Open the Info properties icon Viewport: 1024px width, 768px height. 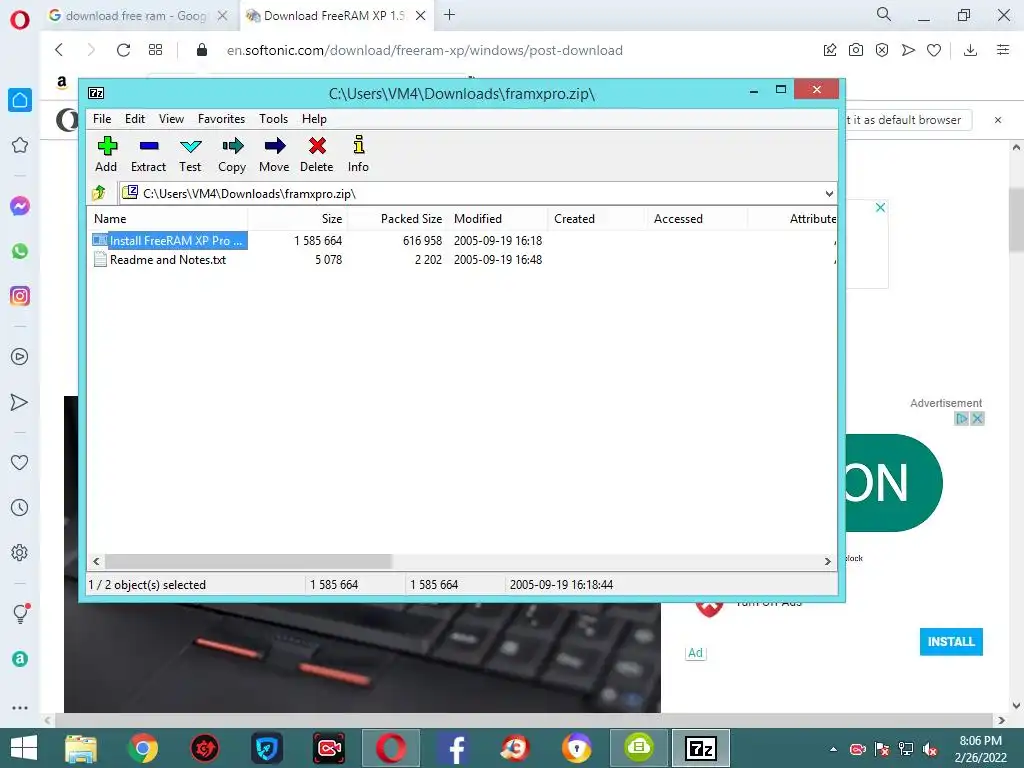358,154
